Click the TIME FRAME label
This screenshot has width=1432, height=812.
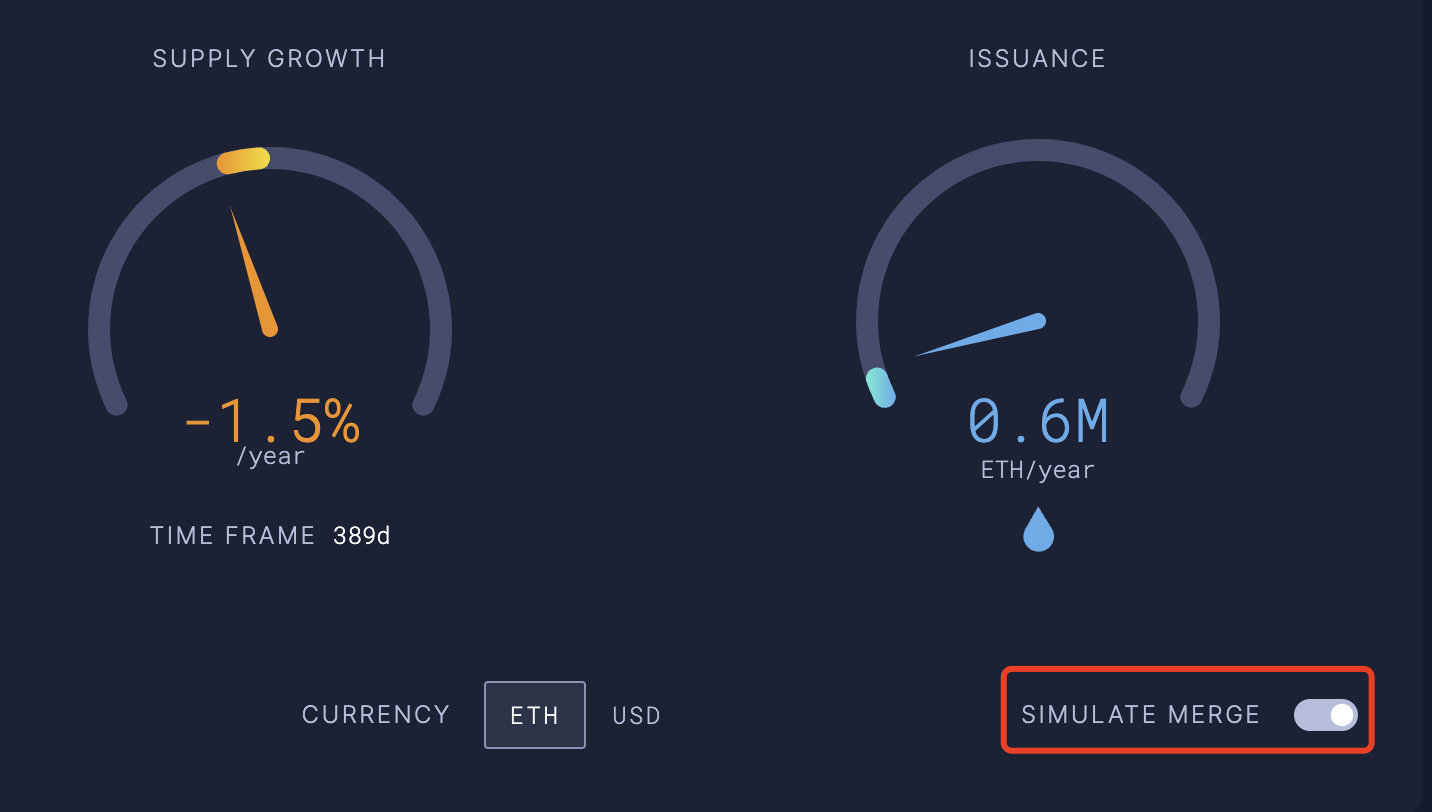coord(233,536)
